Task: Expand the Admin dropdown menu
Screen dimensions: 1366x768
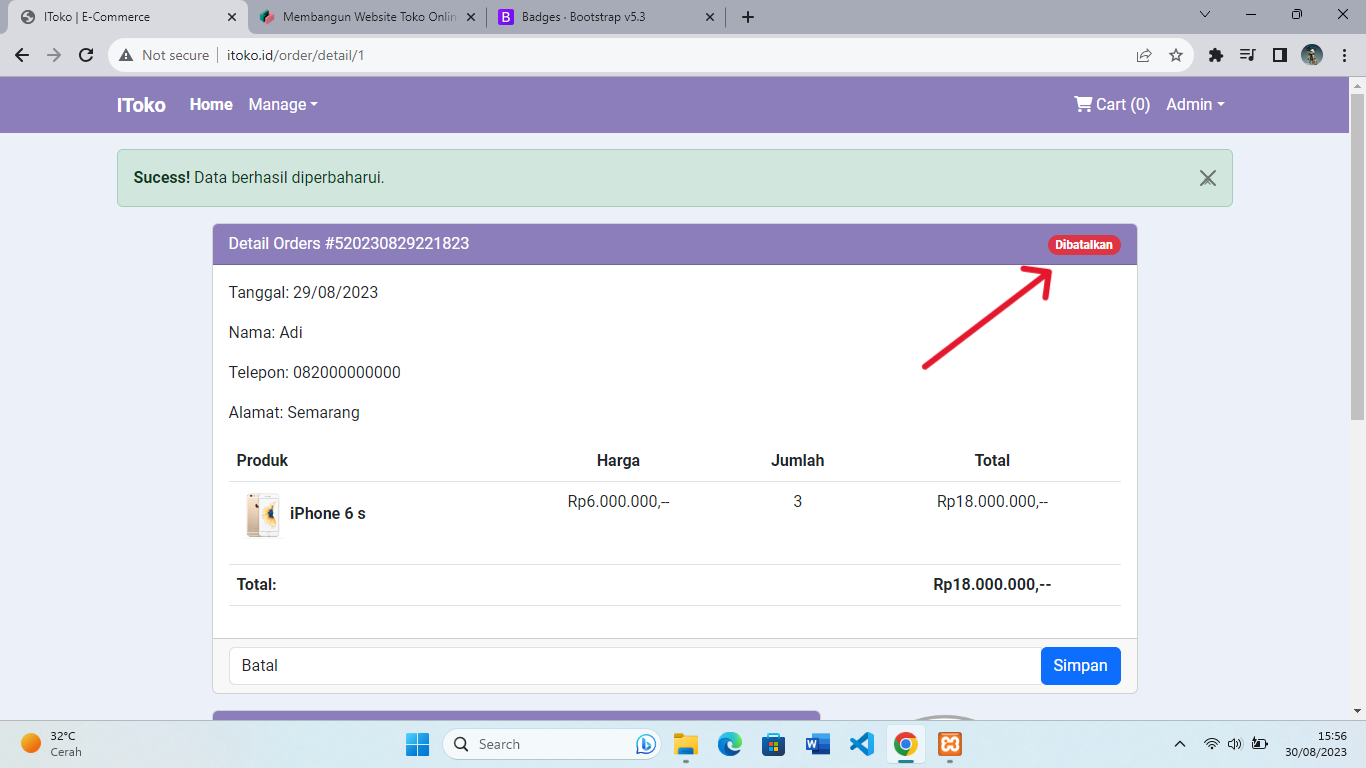Action: point(1195,104)
